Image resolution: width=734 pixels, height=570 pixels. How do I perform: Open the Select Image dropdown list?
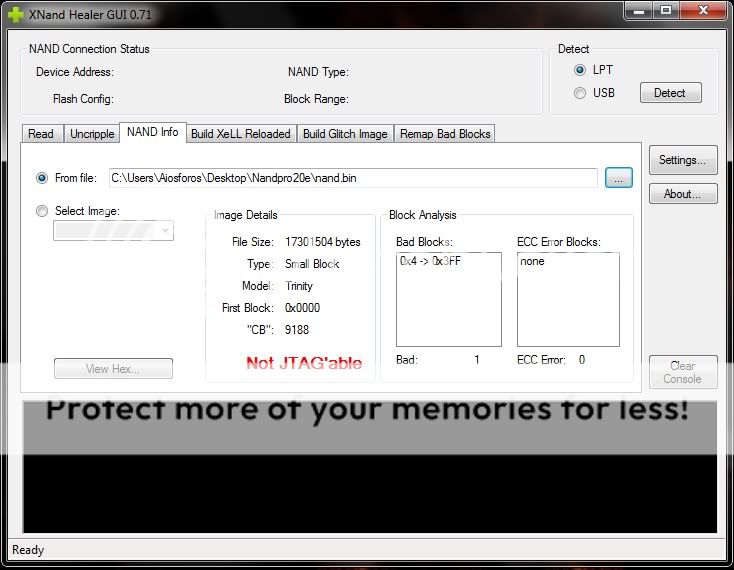[x=165, y=231]
